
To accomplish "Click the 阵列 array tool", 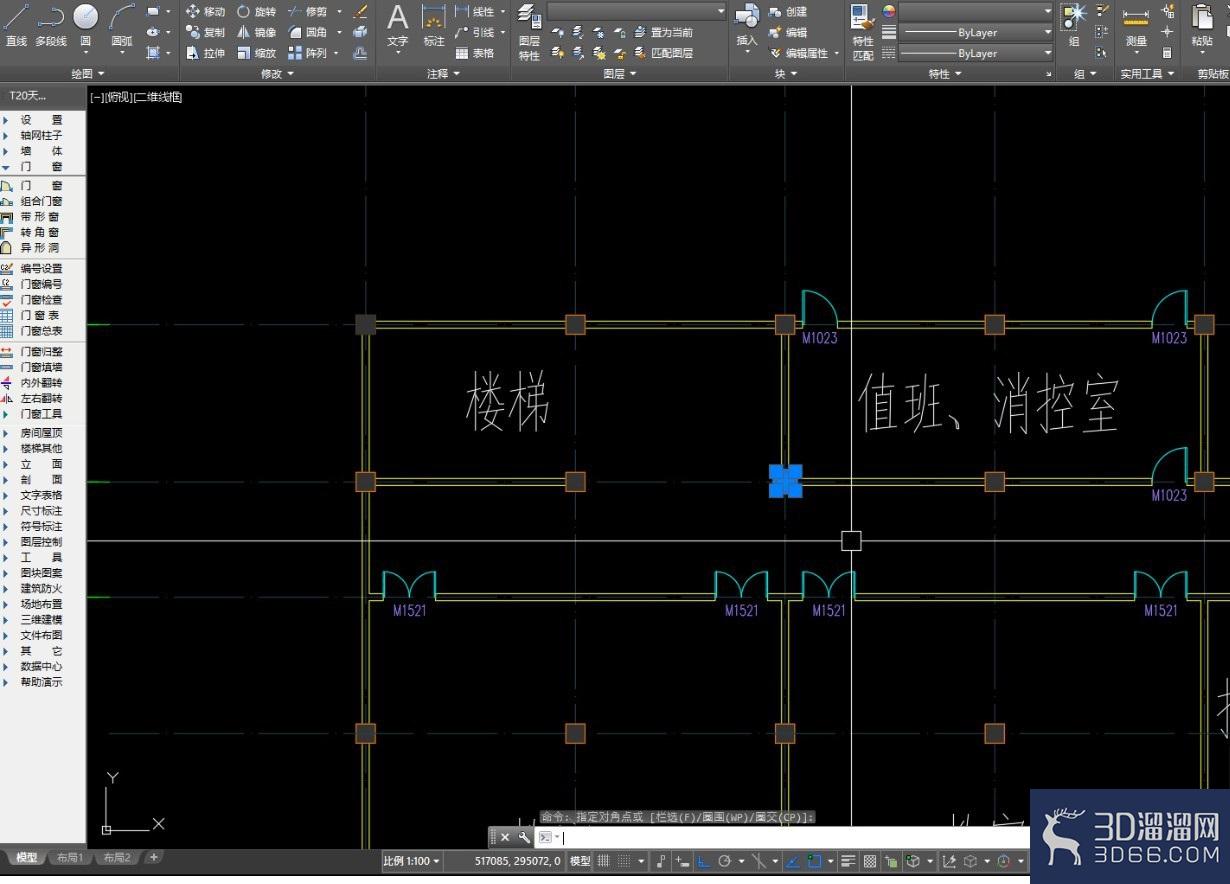I will [x=307, y=53].
